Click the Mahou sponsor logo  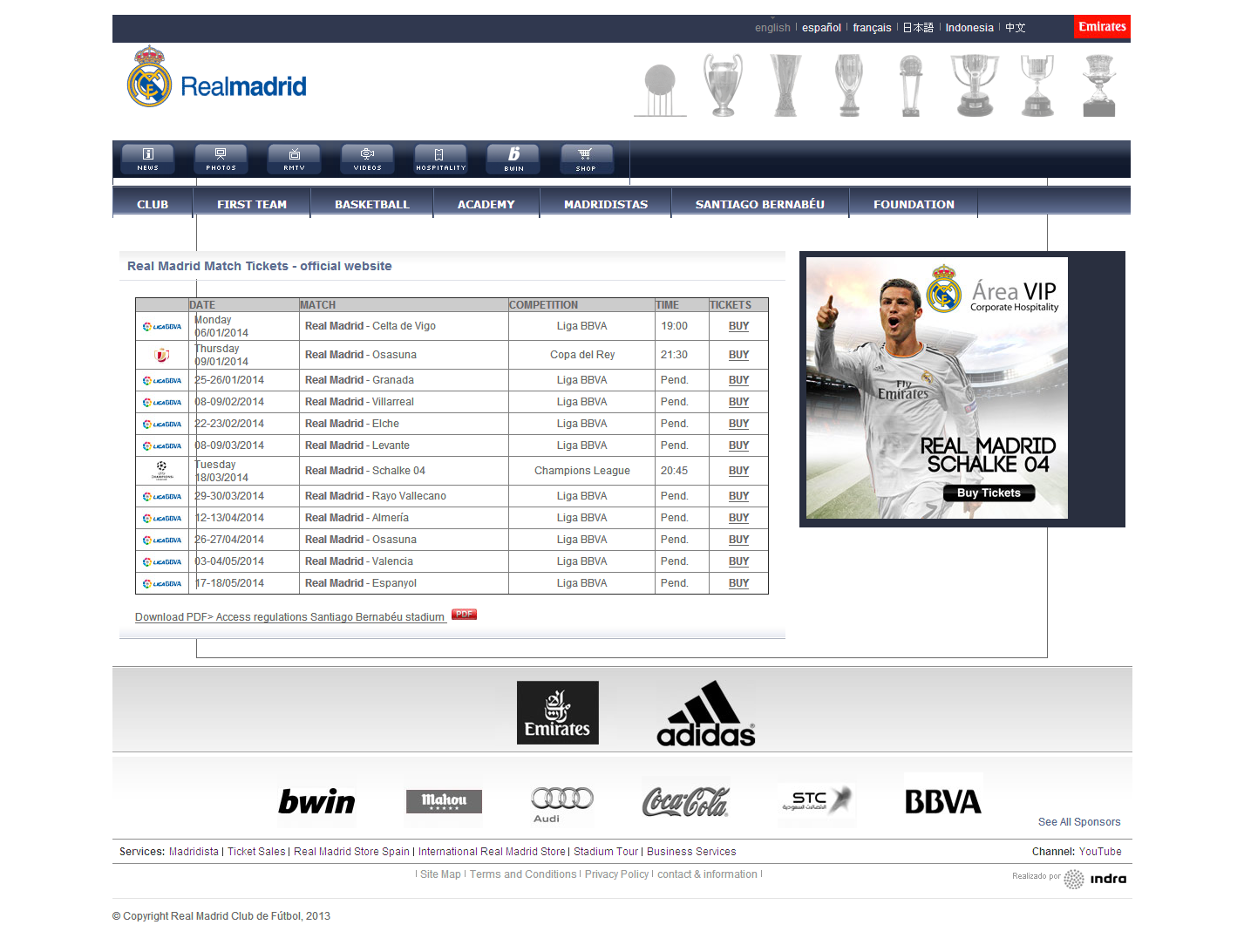pyautogui.click(x=444, y=801)
